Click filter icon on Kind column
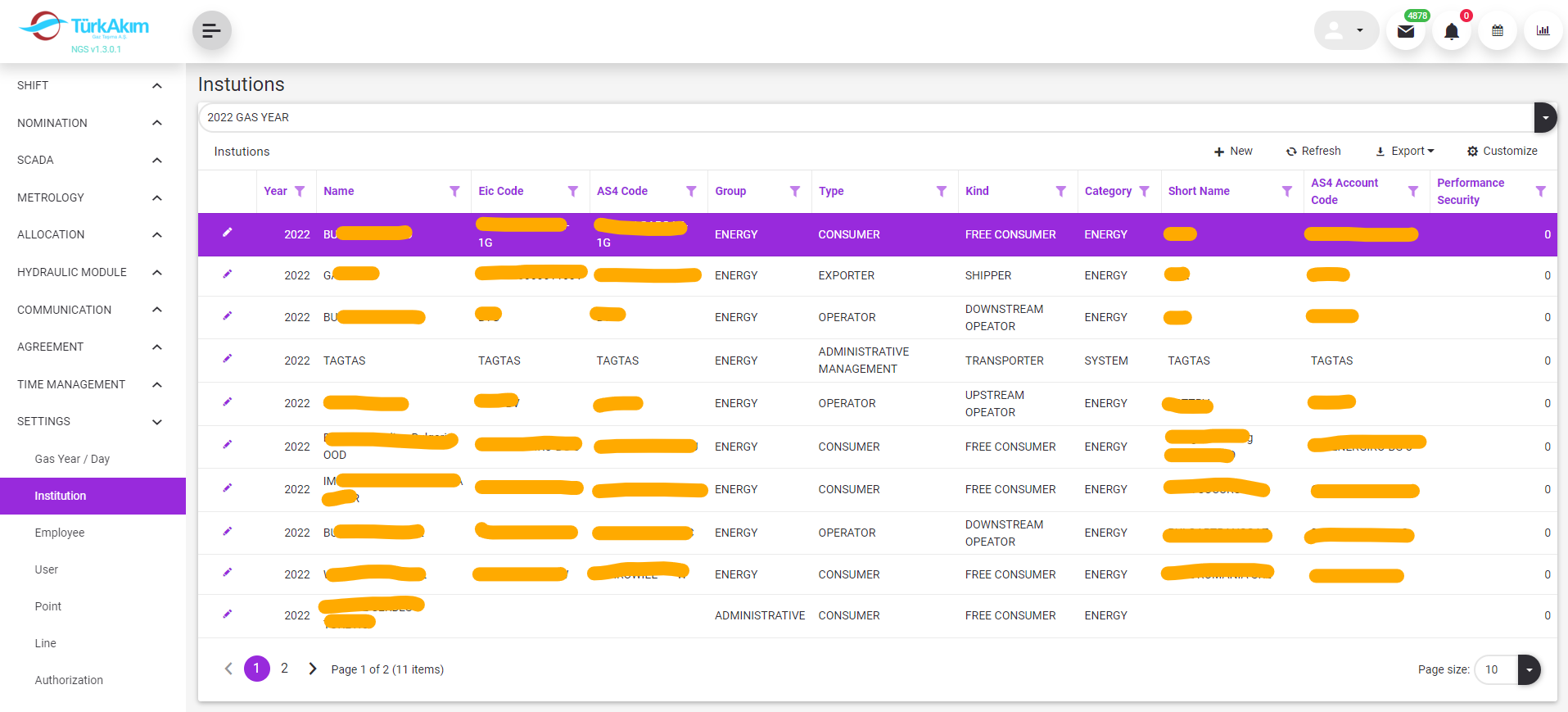Viewport: 1568px width, 712px height. 1060,192
